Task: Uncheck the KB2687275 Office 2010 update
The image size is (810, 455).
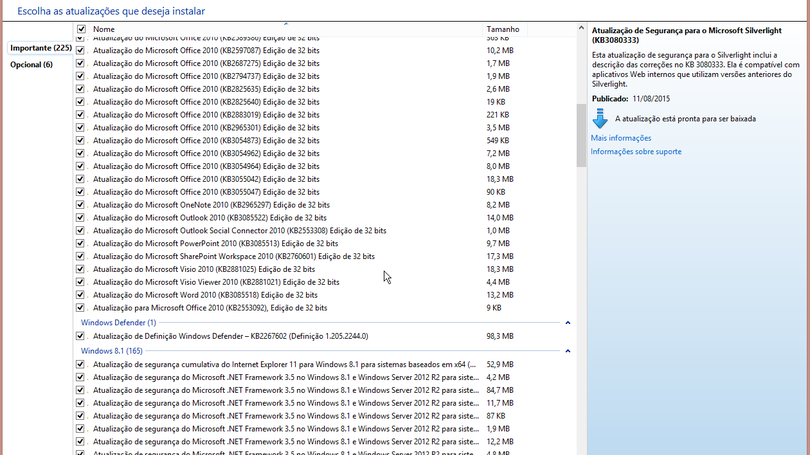Action: tap(80, 63)
